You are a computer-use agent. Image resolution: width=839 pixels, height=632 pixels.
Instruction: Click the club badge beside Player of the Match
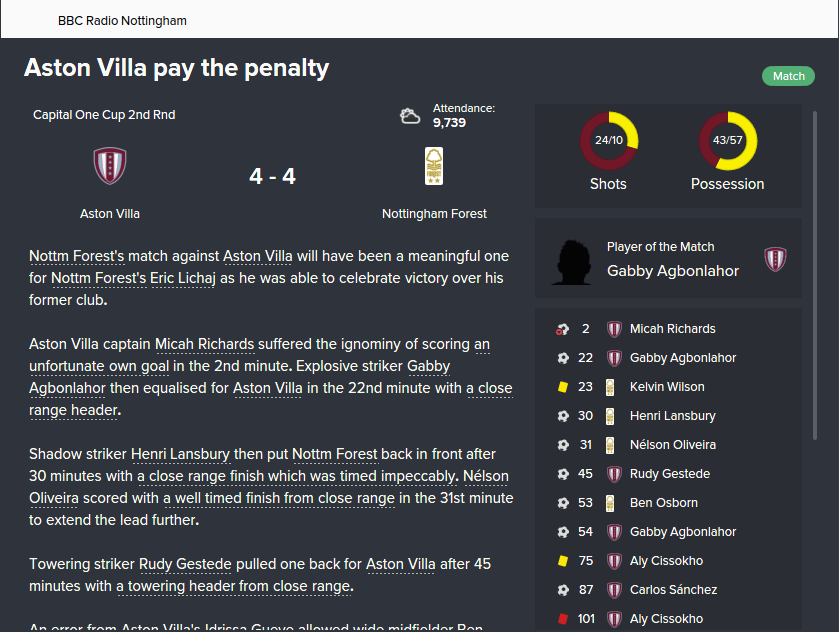coord(775,259)
